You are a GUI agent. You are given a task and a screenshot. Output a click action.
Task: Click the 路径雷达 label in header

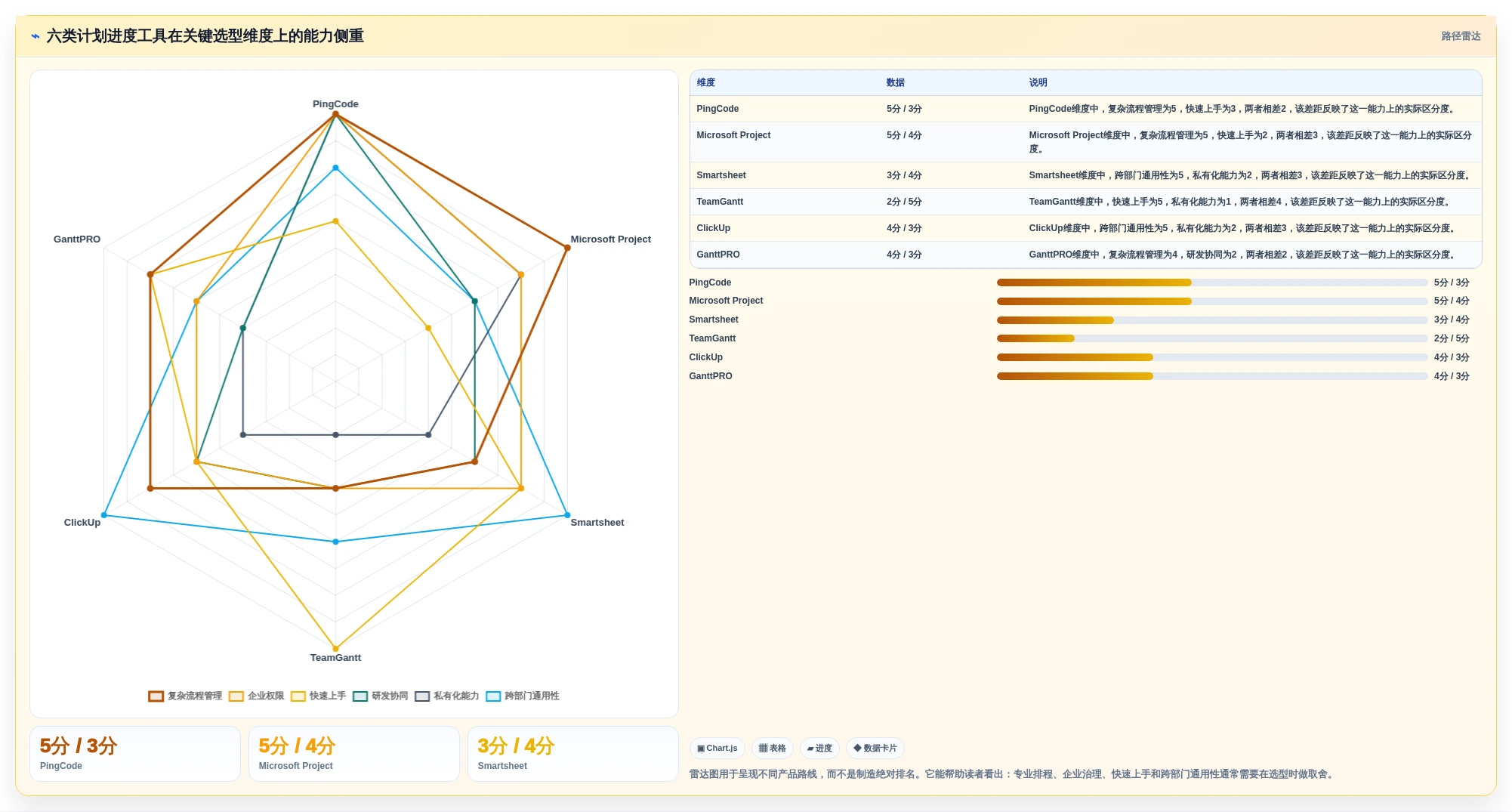(1461, 36)
